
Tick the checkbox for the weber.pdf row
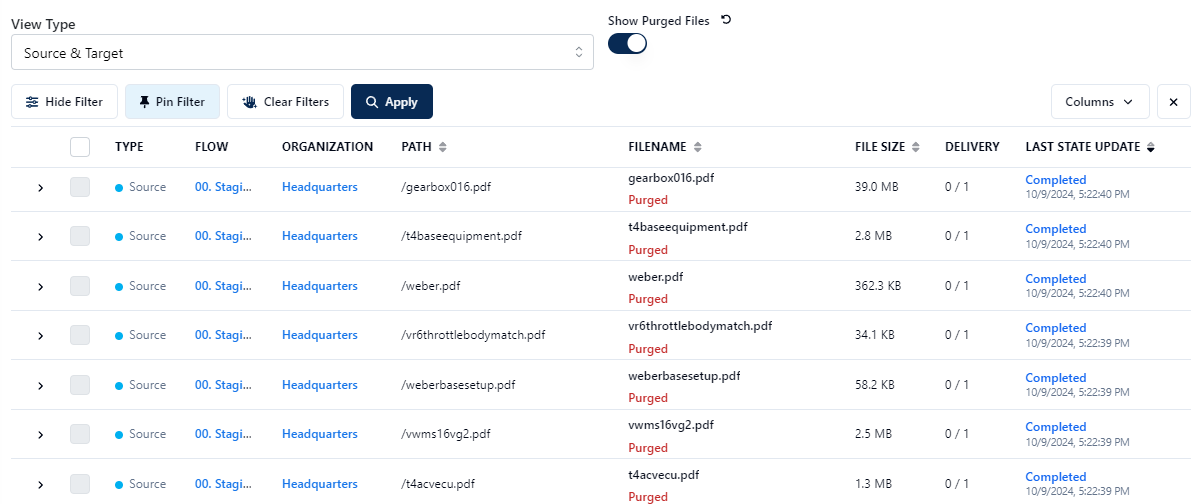pyautogui.click(x=80, y=286)
